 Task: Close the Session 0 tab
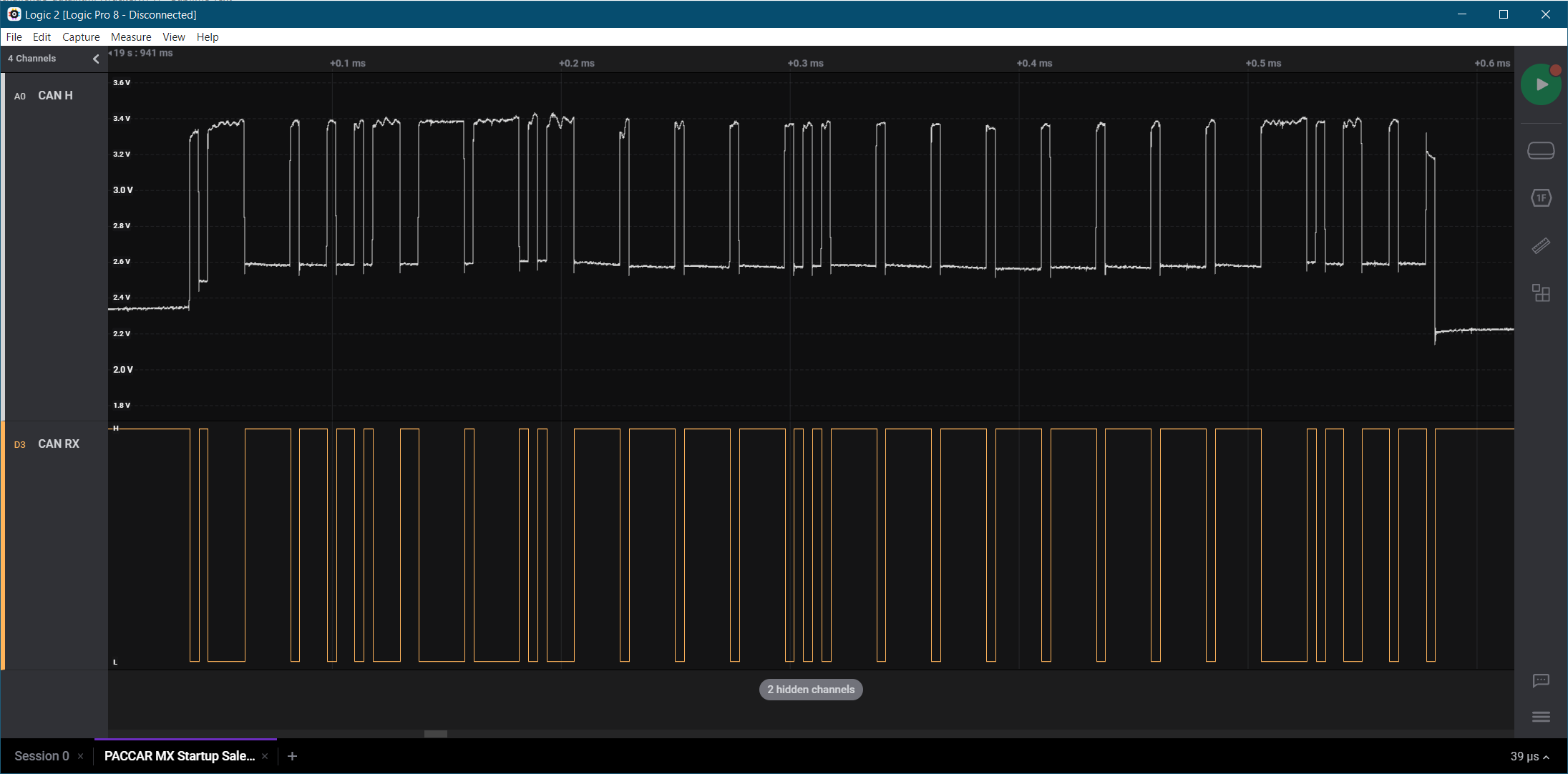(80, 756)
